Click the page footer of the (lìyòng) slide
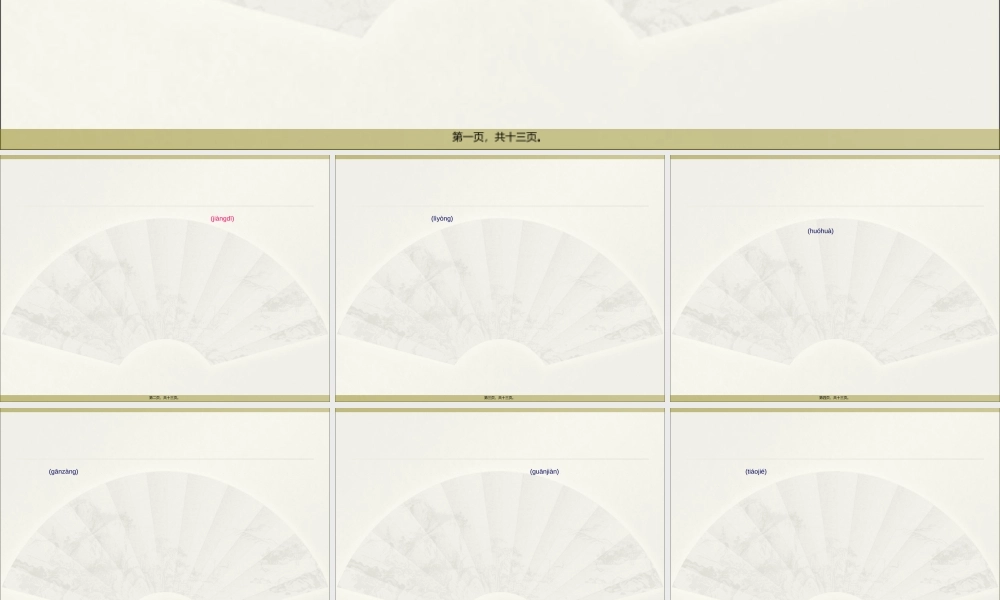This screenshot has width=1000, height=600. pyautogui.click(x=499, y=398)
